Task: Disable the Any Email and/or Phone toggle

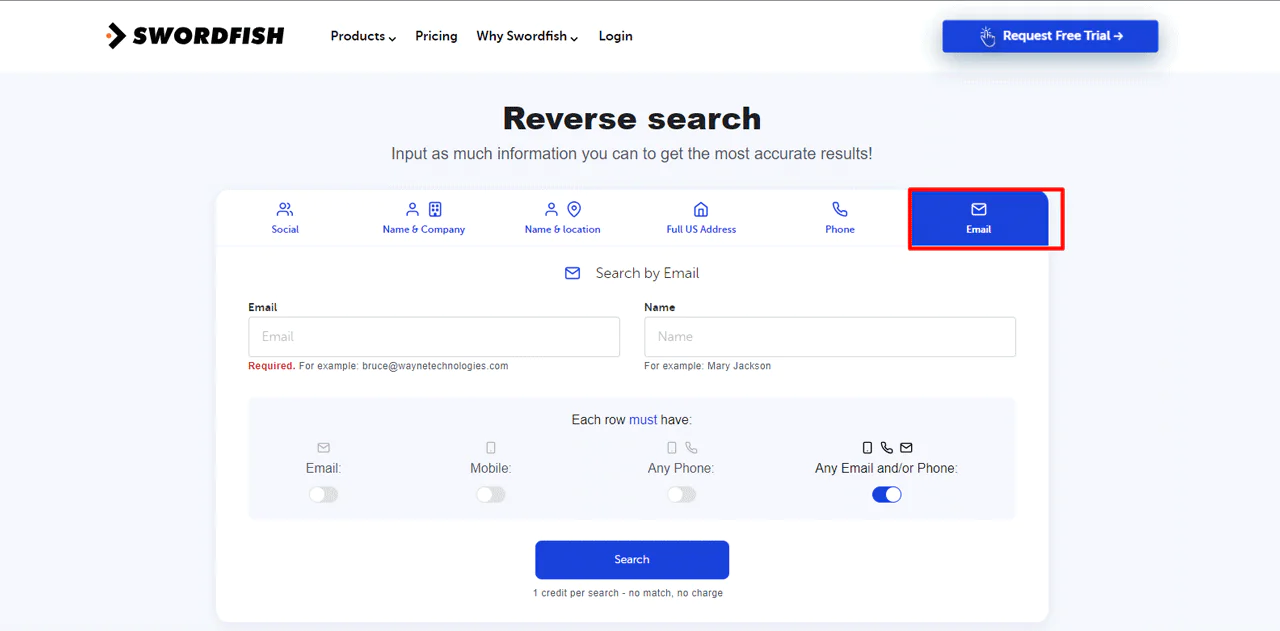Action: (x=886, y=495)
